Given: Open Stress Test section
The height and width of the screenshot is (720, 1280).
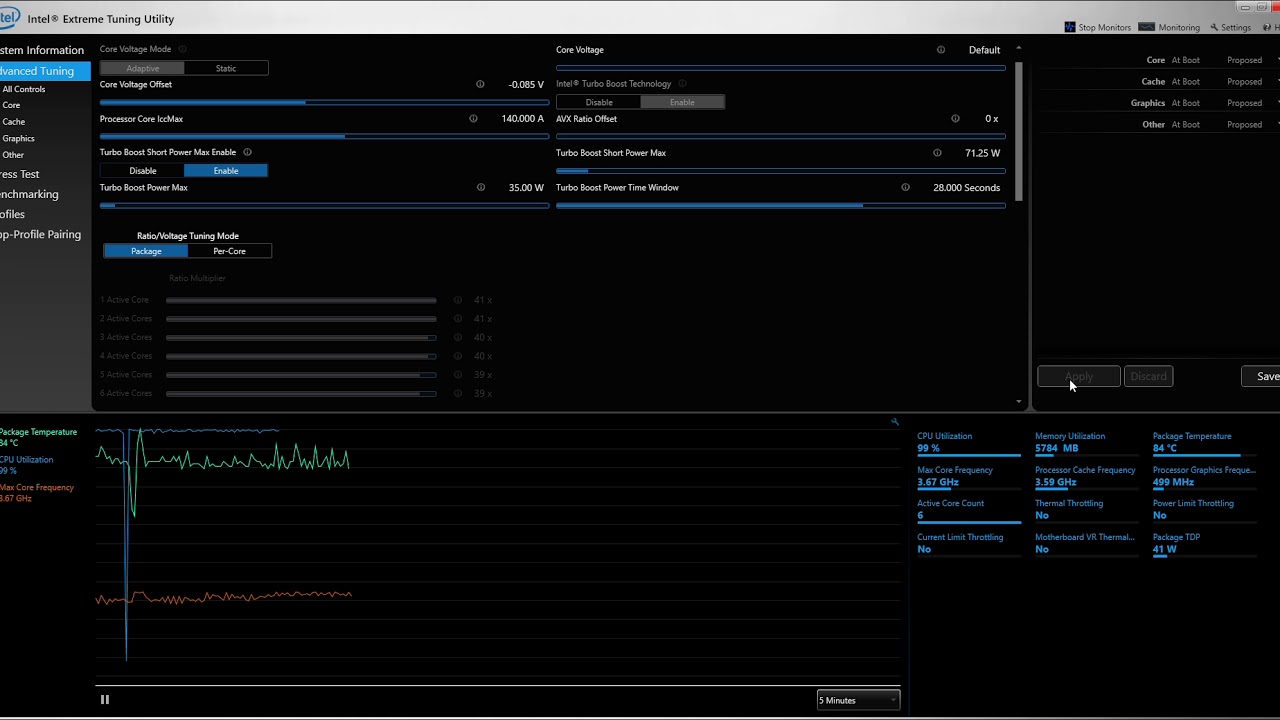Looking at the screenshot, I should click(20, 174).
